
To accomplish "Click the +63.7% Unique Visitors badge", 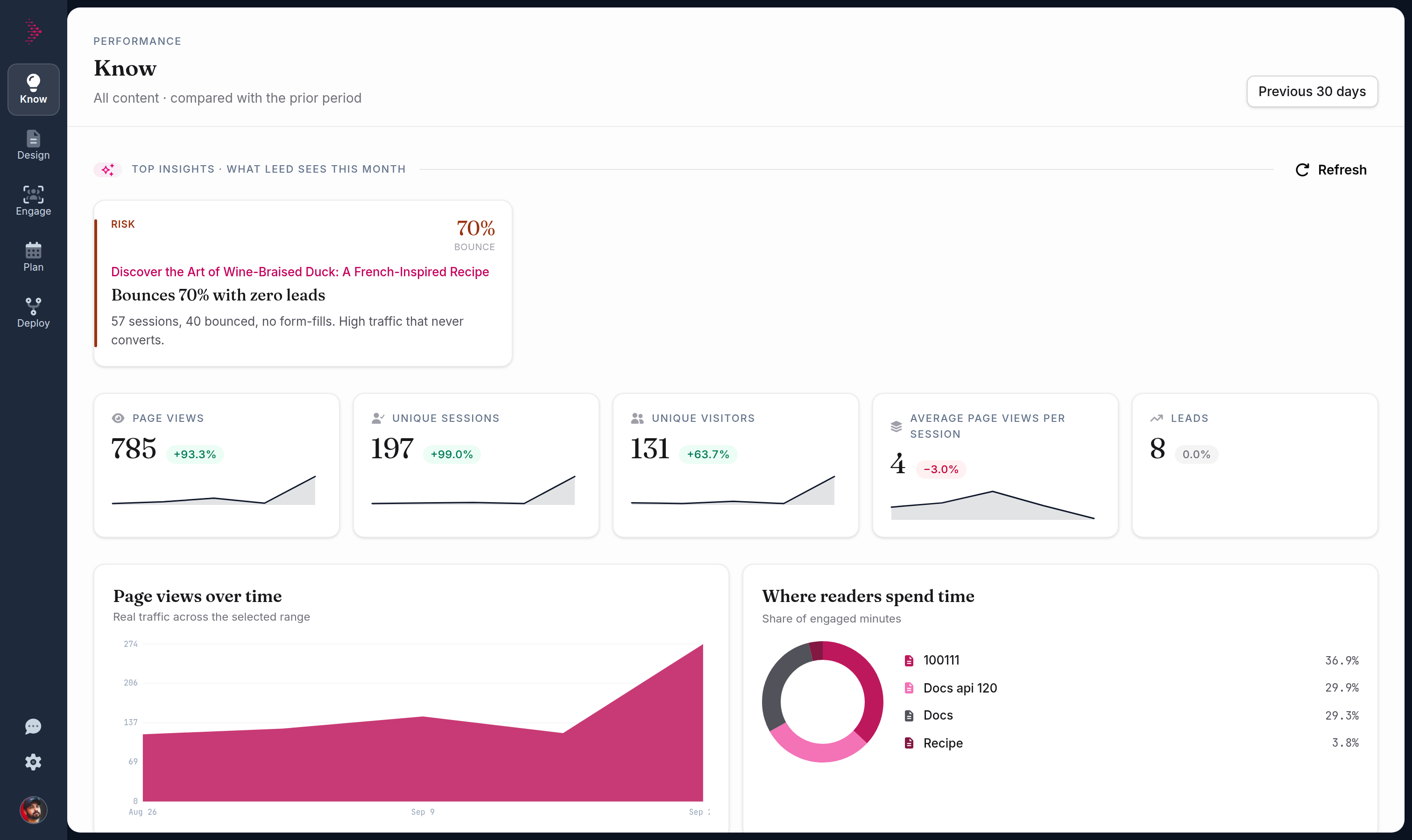I will (708, 455).
